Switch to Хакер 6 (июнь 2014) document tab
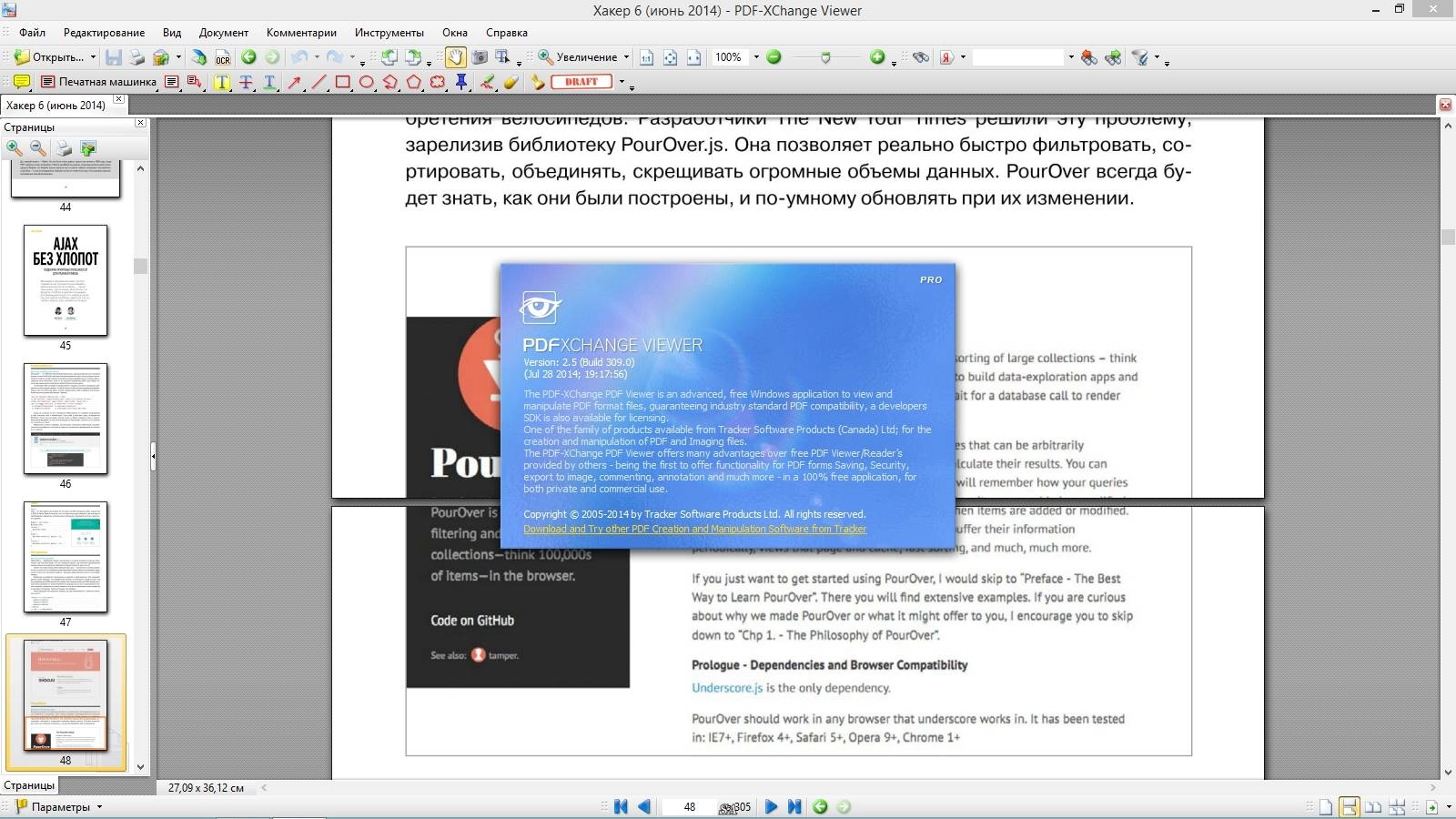 point(56,106)
